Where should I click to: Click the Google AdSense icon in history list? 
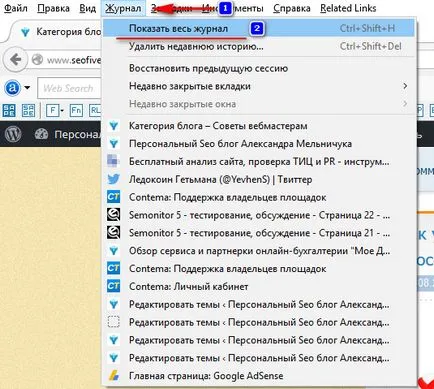(113, 376)
